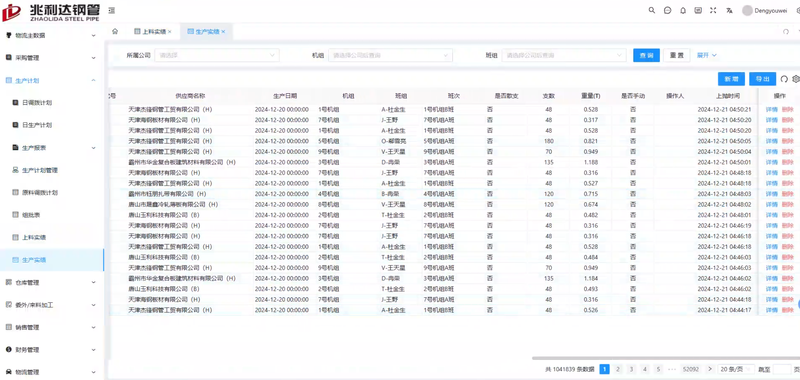This screenshot has width=800, height=380.
Task: Expand 生产报表 submenu chevron
Action: coord(93,148)
